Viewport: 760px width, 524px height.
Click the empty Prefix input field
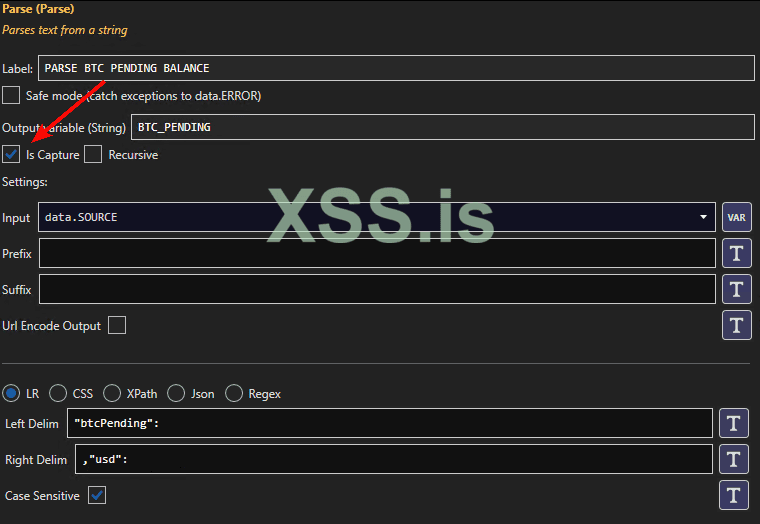[x=377, y=253]
